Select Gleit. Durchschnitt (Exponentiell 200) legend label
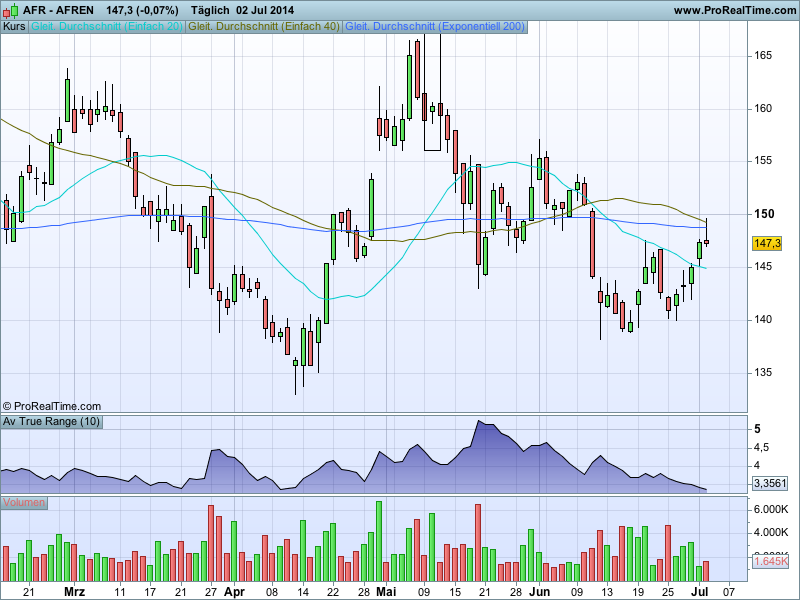 pos(435,27)
